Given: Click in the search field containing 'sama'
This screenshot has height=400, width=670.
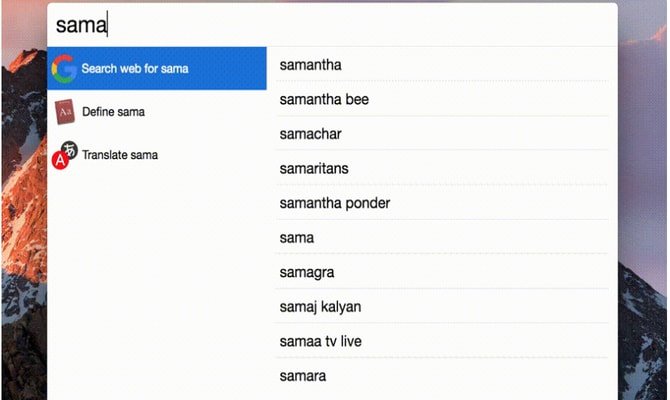Looking at the screenshot, I should point(332,25).
